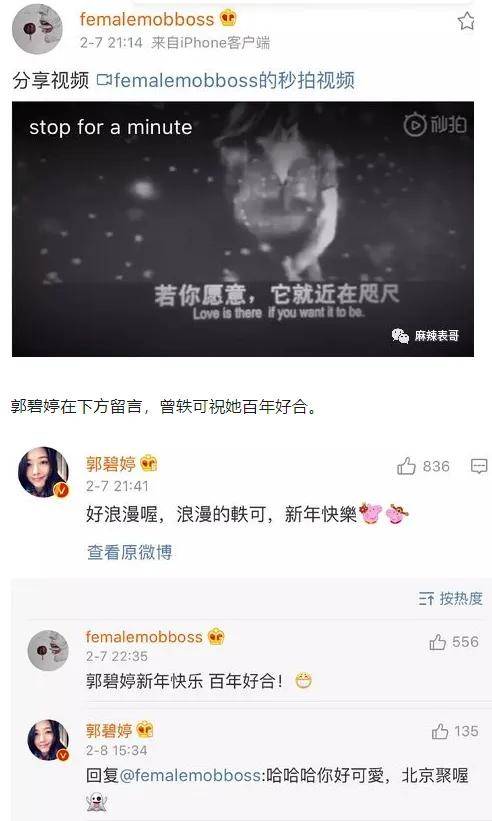Click the 秒拍 watermark logo on the video
492x821 pixels.
pyautogui.click(x=435, y=124)
